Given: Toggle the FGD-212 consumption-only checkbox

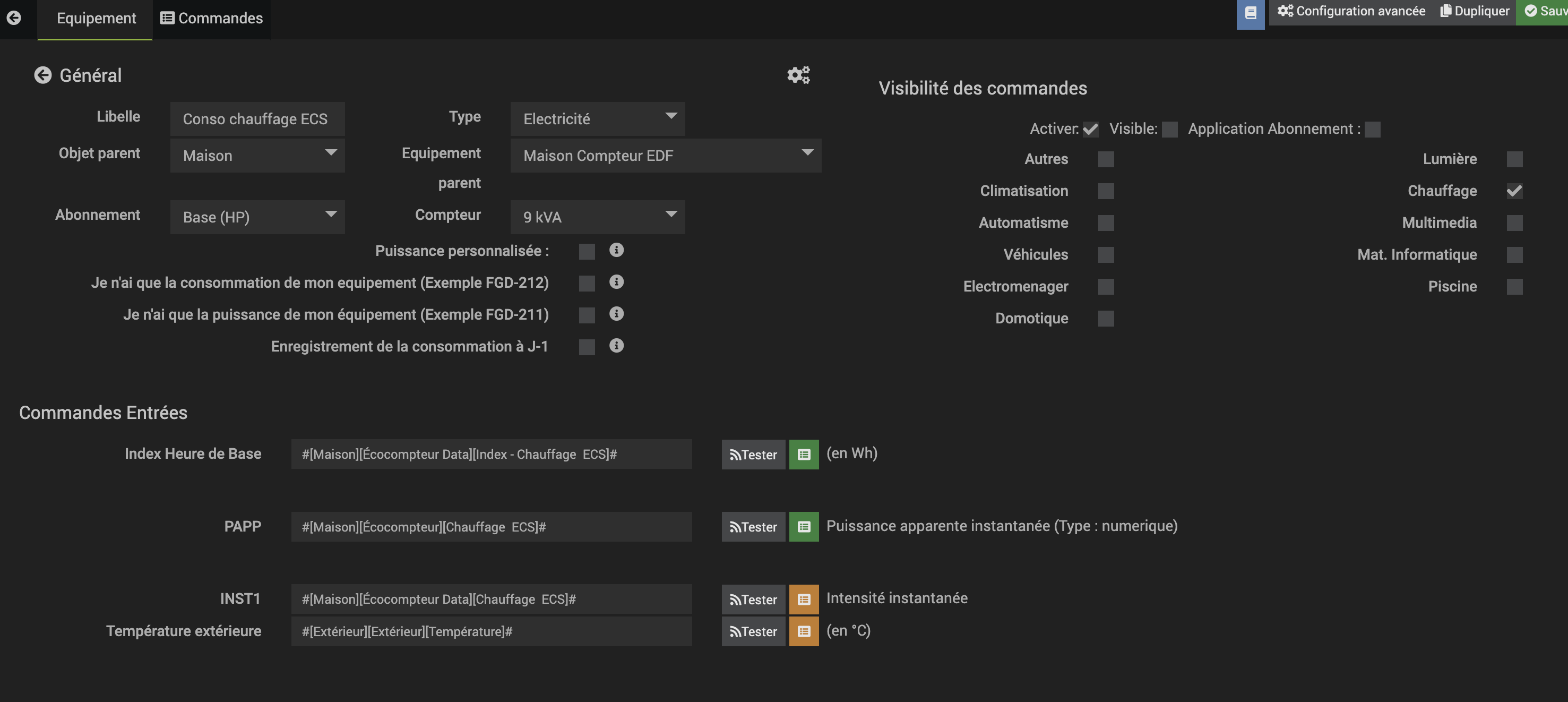Looking at the screenshot, I should [x=587, y=283].
